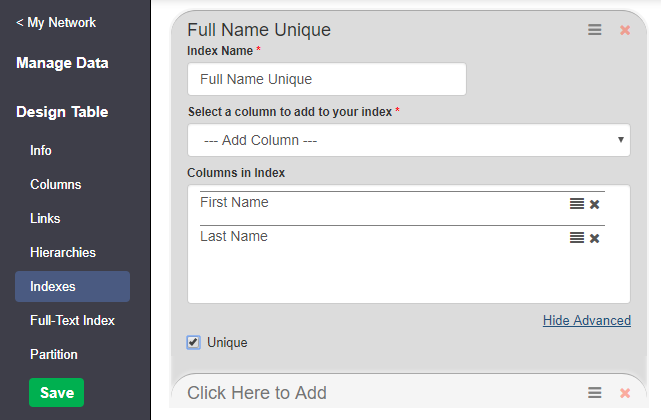Click the Index Name text field
661x420 pixels.
tap(326, 79)
